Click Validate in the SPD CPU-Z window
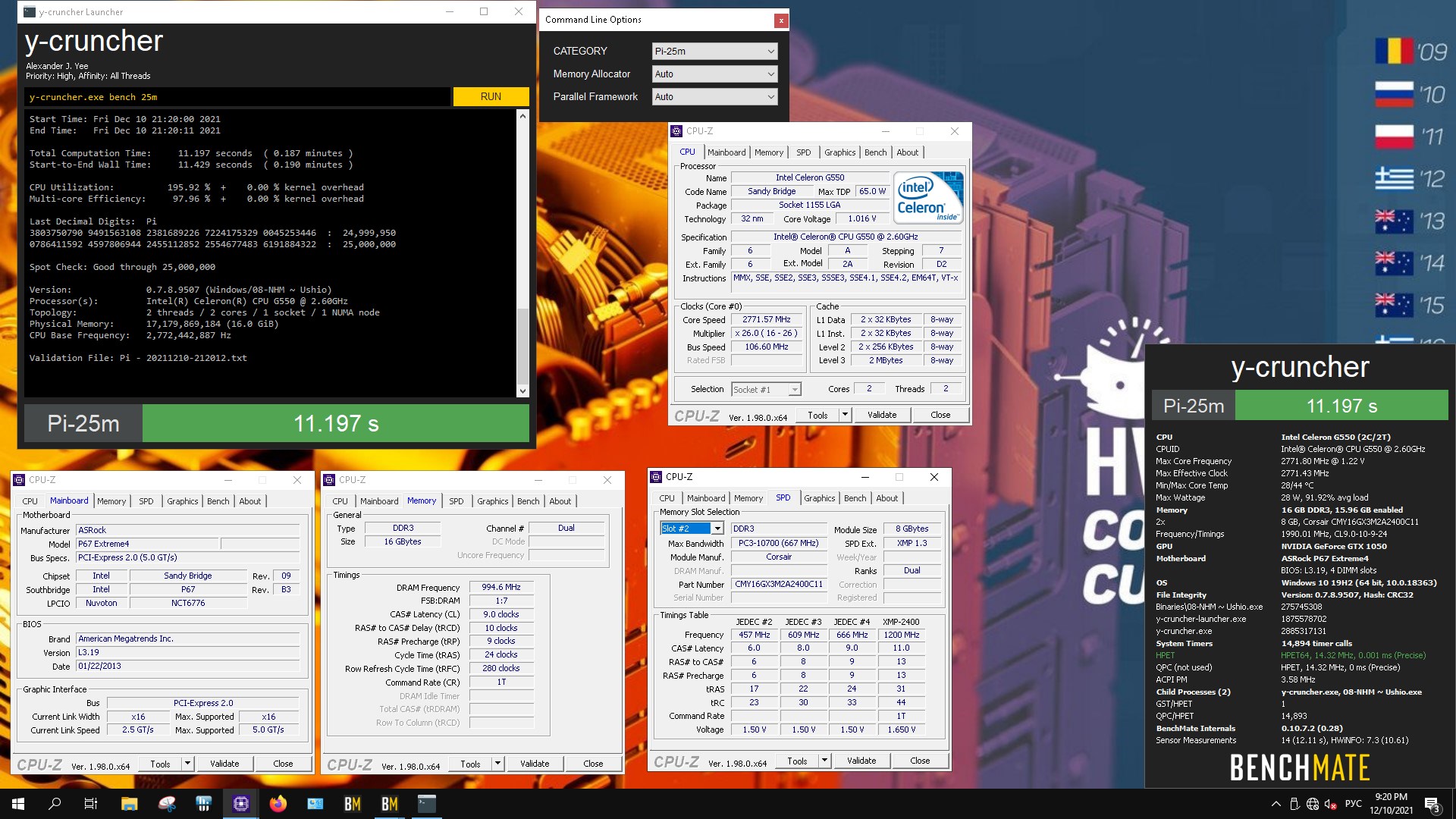1456x819 pixels. pyautogui.click(x=861, y=761)
